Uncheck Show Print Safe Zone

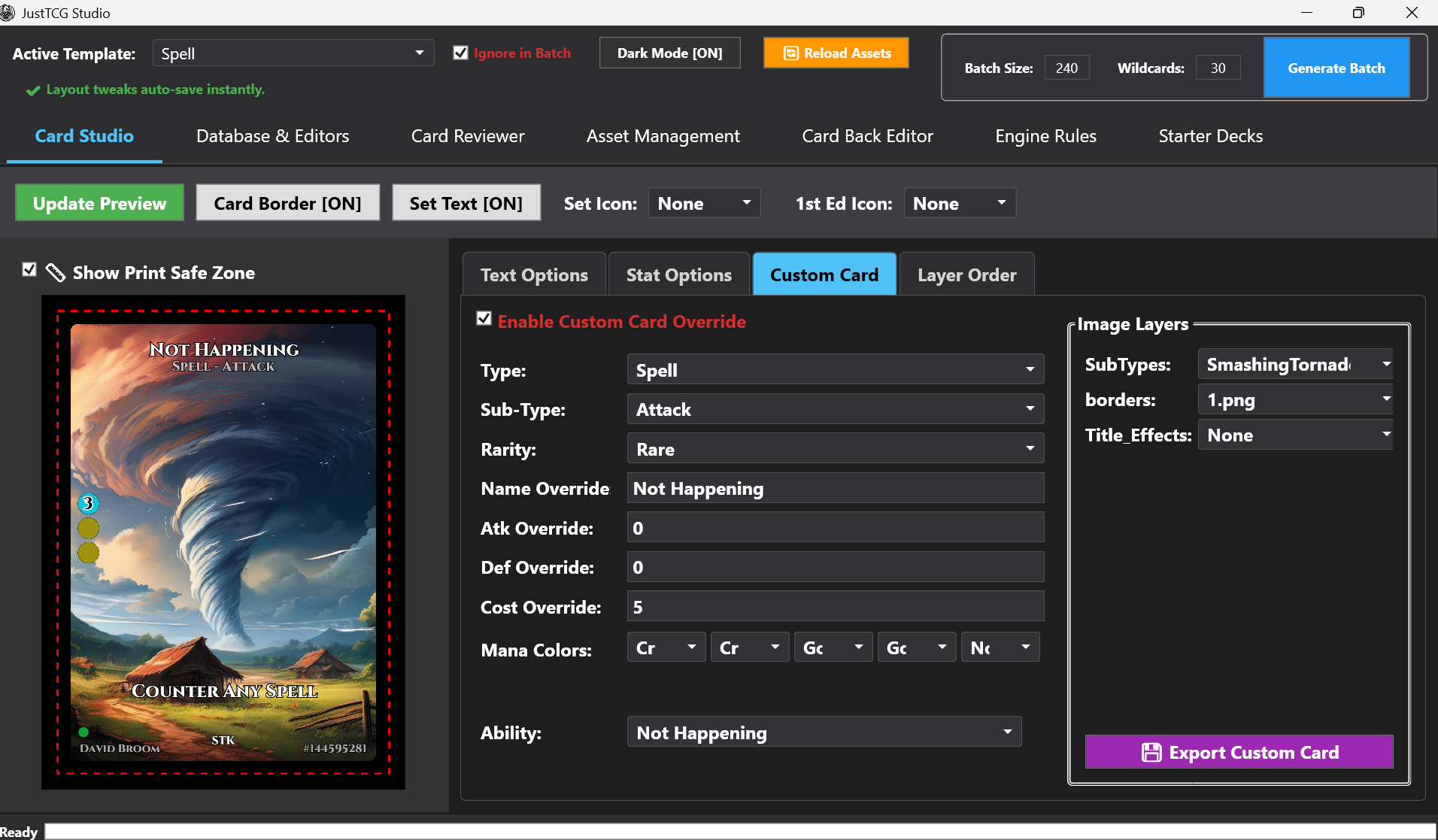[29, 270]
